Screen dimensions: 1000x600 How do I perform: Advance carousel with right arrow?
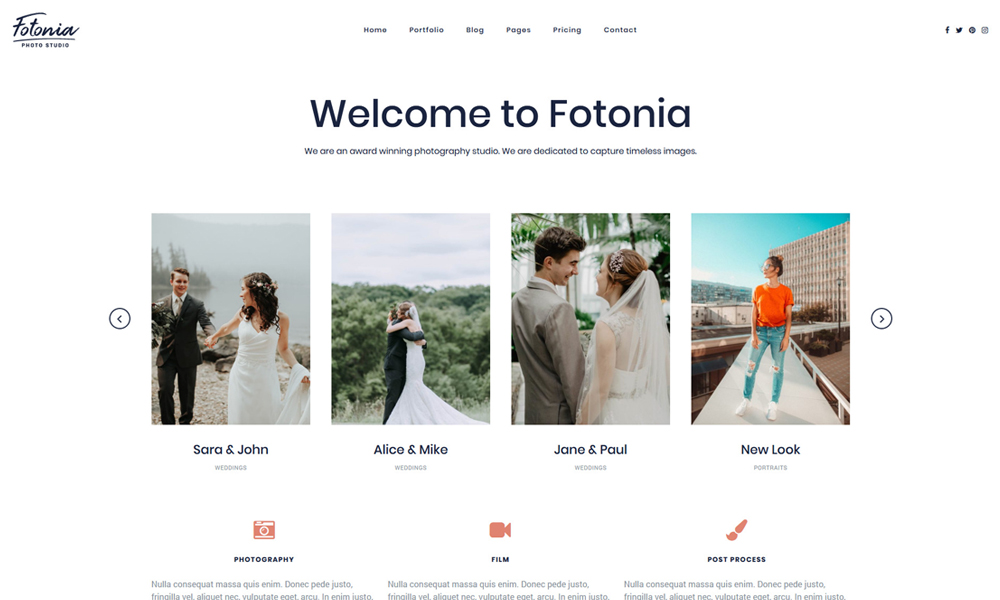point(881,318)
